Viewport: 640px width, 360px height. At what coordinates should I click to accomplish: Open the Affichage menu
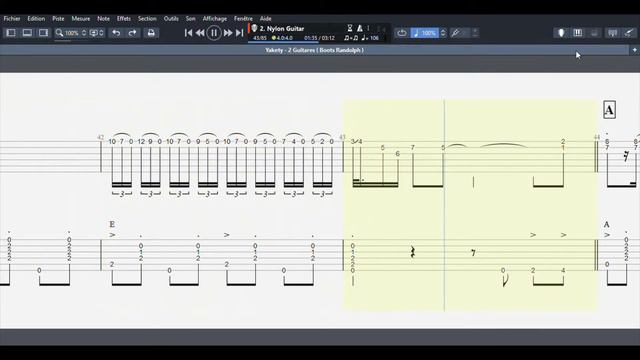click(215, 18)
